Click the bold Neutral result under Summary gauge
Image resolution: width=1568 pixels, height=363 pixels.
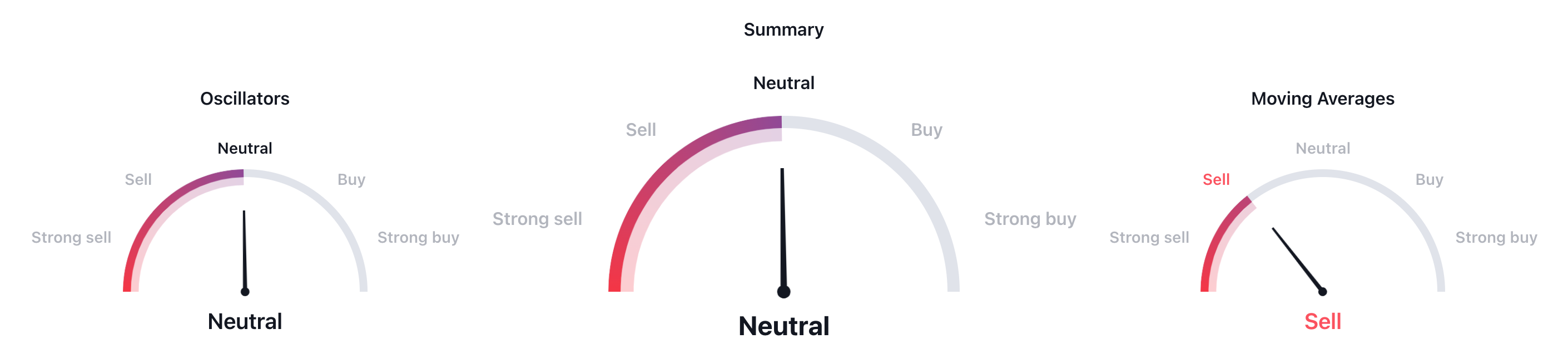[x=783, y=326]
